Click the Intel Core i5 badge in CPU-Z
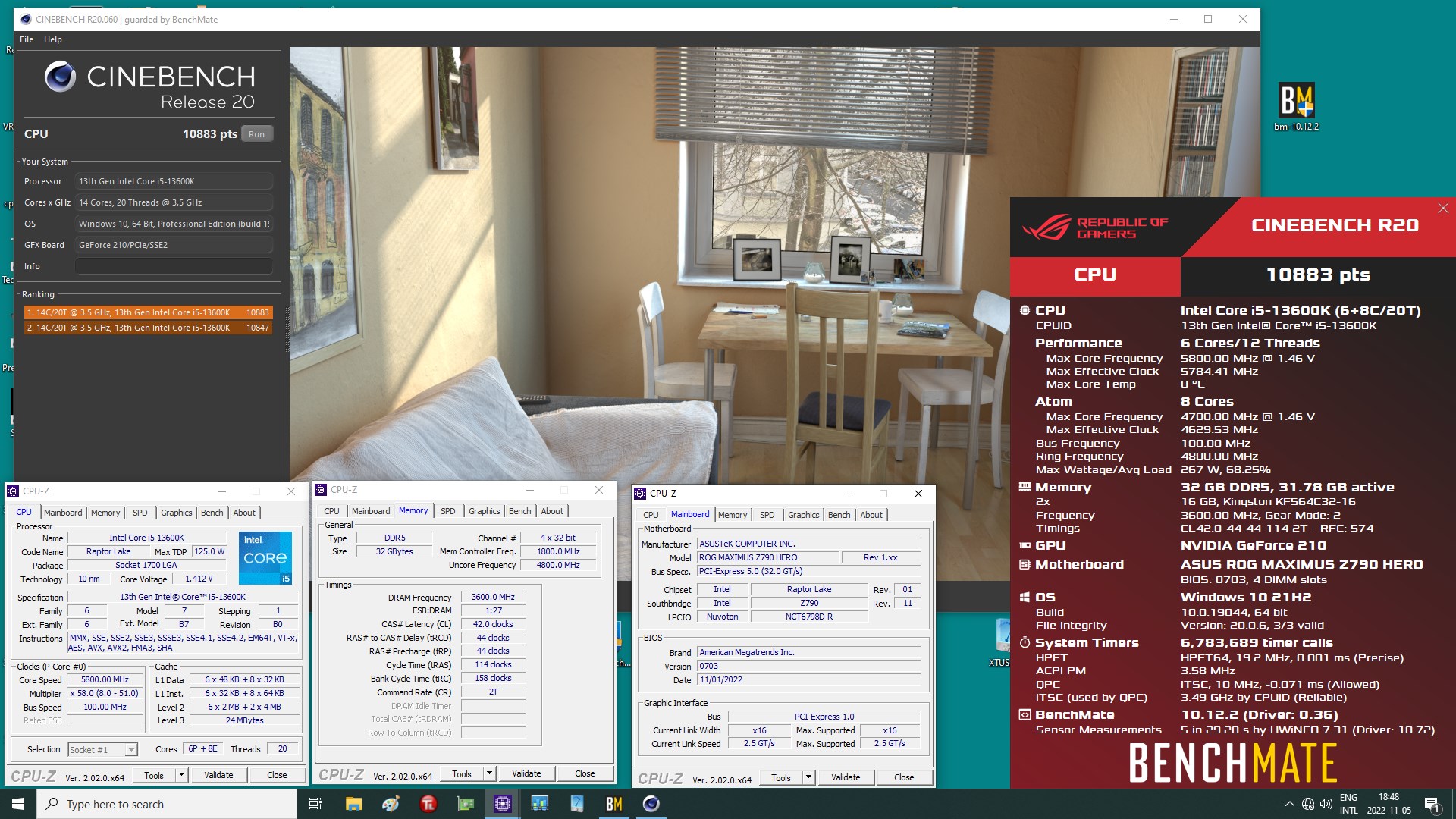Image resolution: width=1456 pixels, height=819 pixels. coord(265,557)
